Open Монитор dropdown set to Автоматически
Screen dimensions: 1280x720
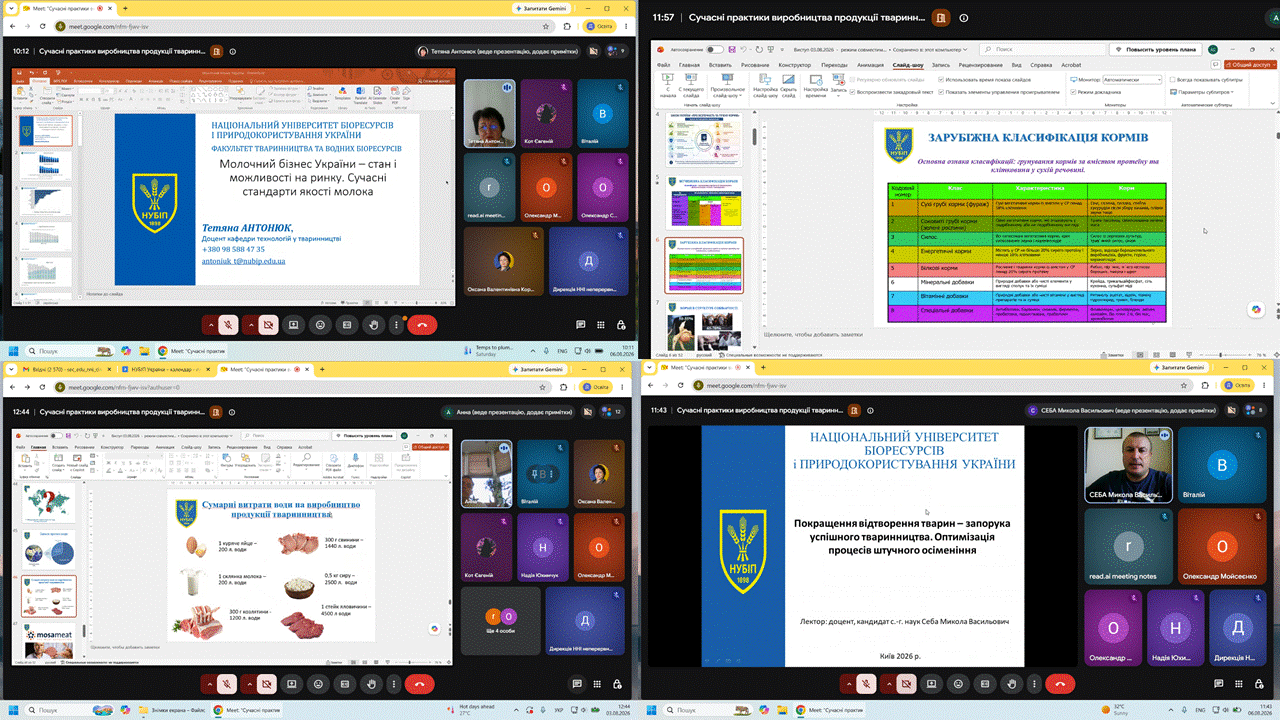pyautogui.click(x=1130, y=79)
